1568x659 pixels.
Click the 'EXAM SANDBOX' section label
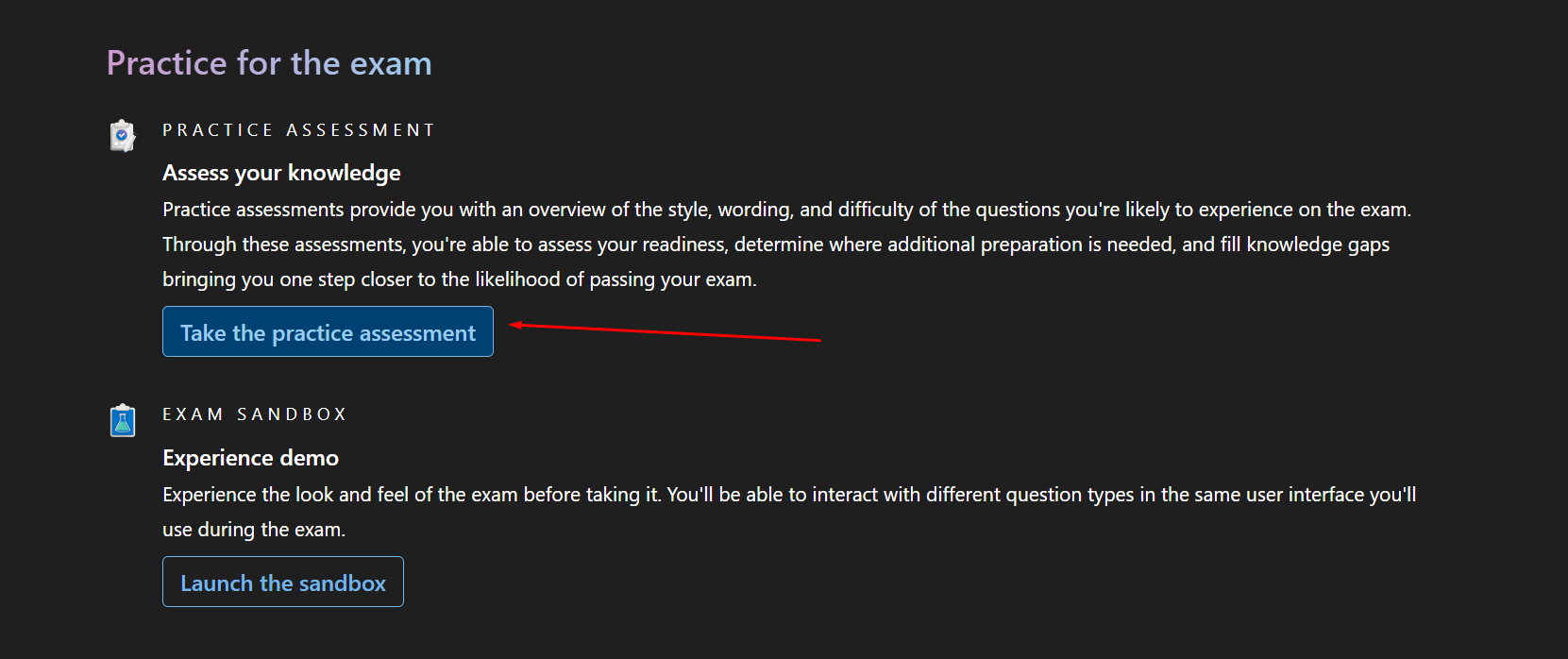pos(255,414)
